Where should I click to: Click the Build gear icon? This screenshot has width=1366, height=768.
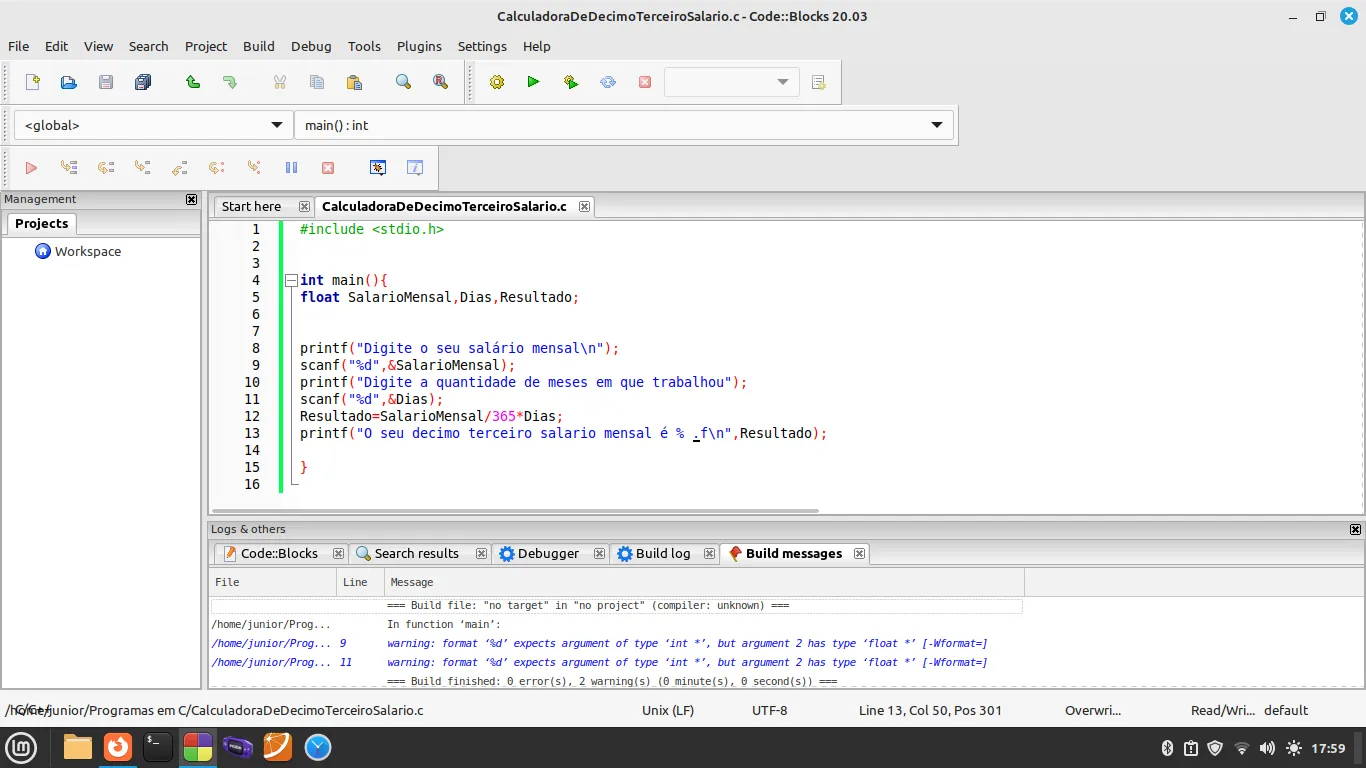497,82
